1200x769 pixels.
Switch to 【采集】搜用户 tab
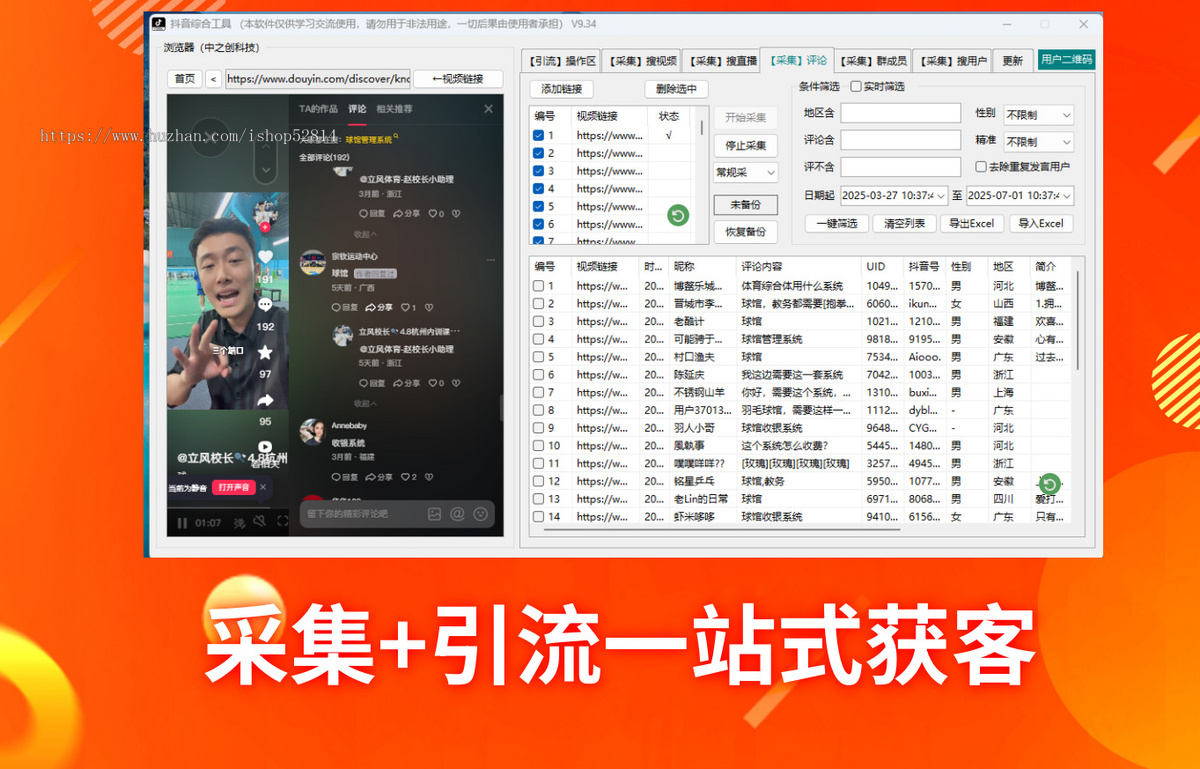(x=950, y=61)
